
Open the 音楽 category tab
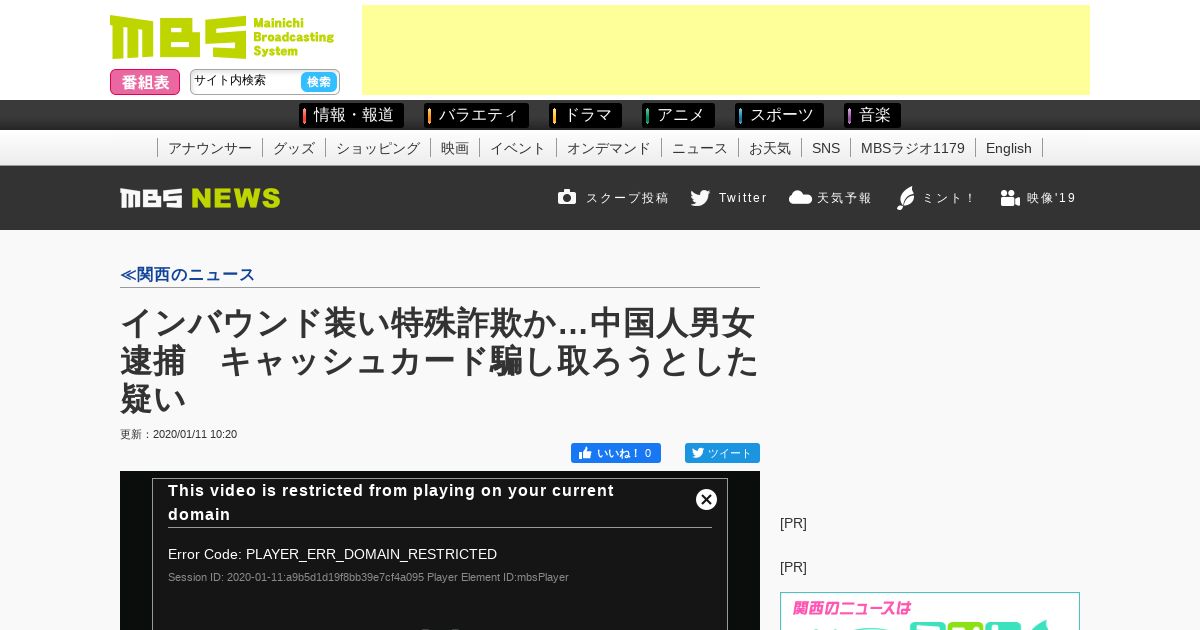tap(872, 115)
